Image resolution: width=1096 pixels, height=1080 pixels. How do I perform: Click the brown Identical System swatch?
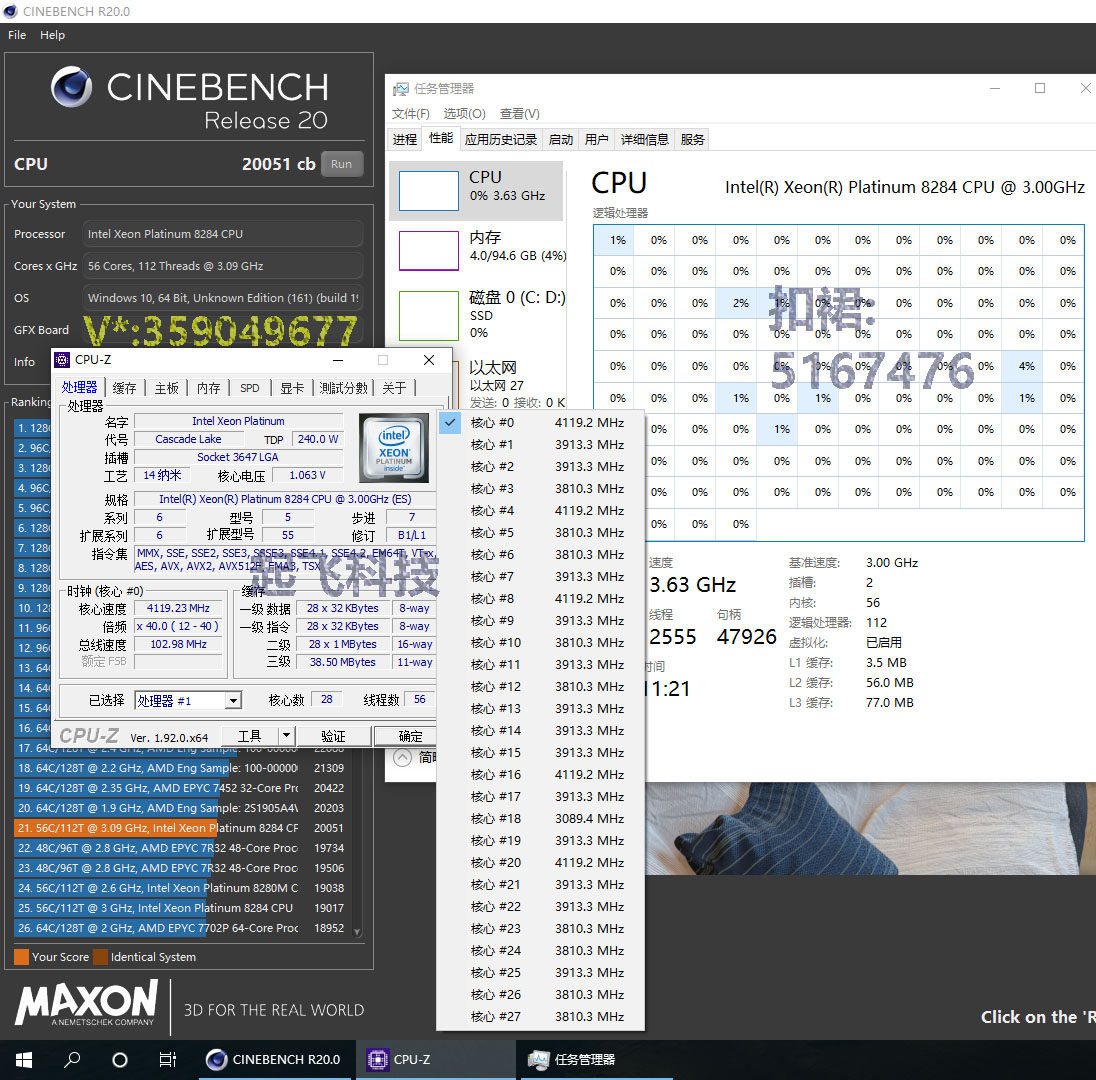coord(100,957)
